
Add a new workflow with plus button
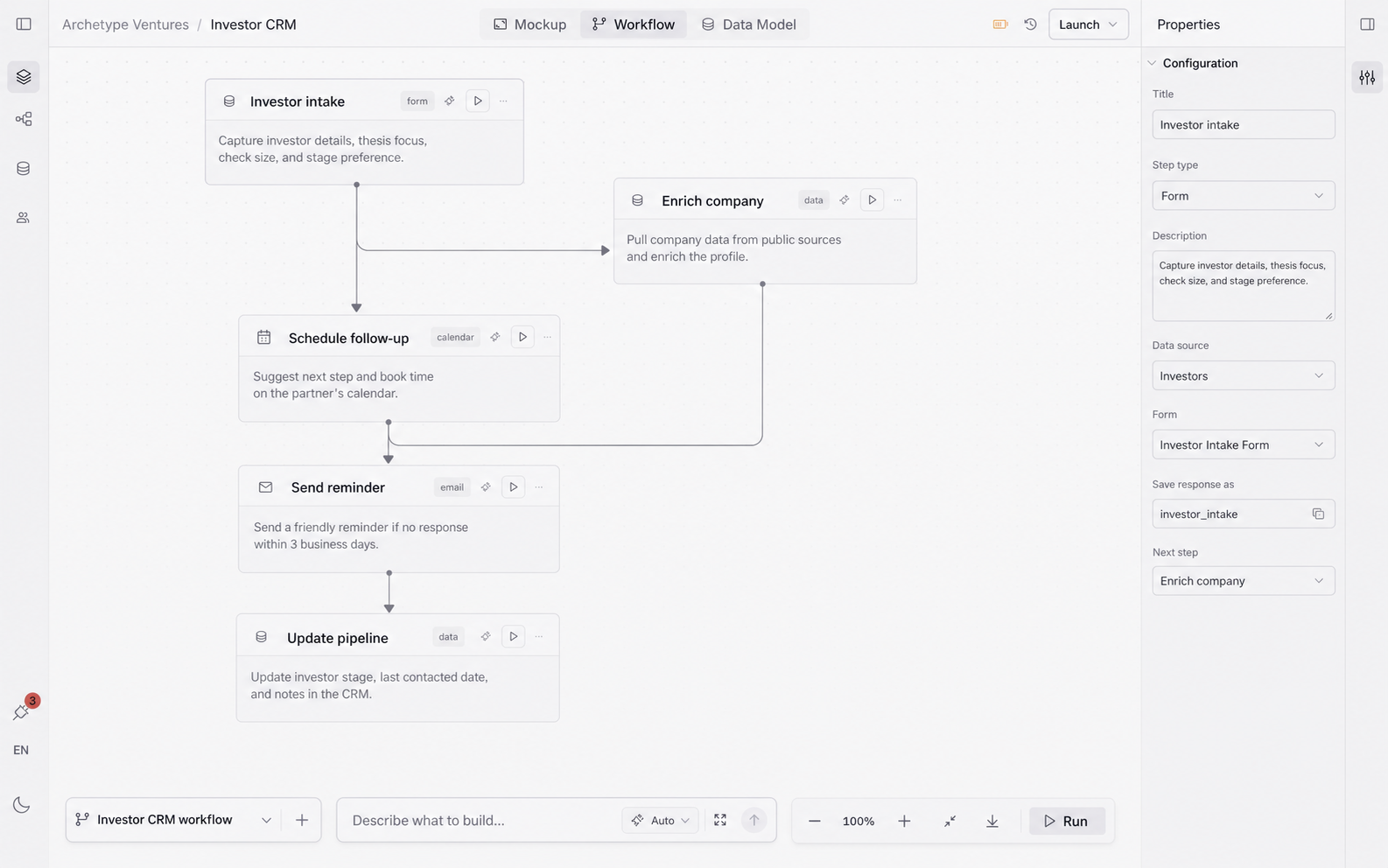[x=302, y=820]
